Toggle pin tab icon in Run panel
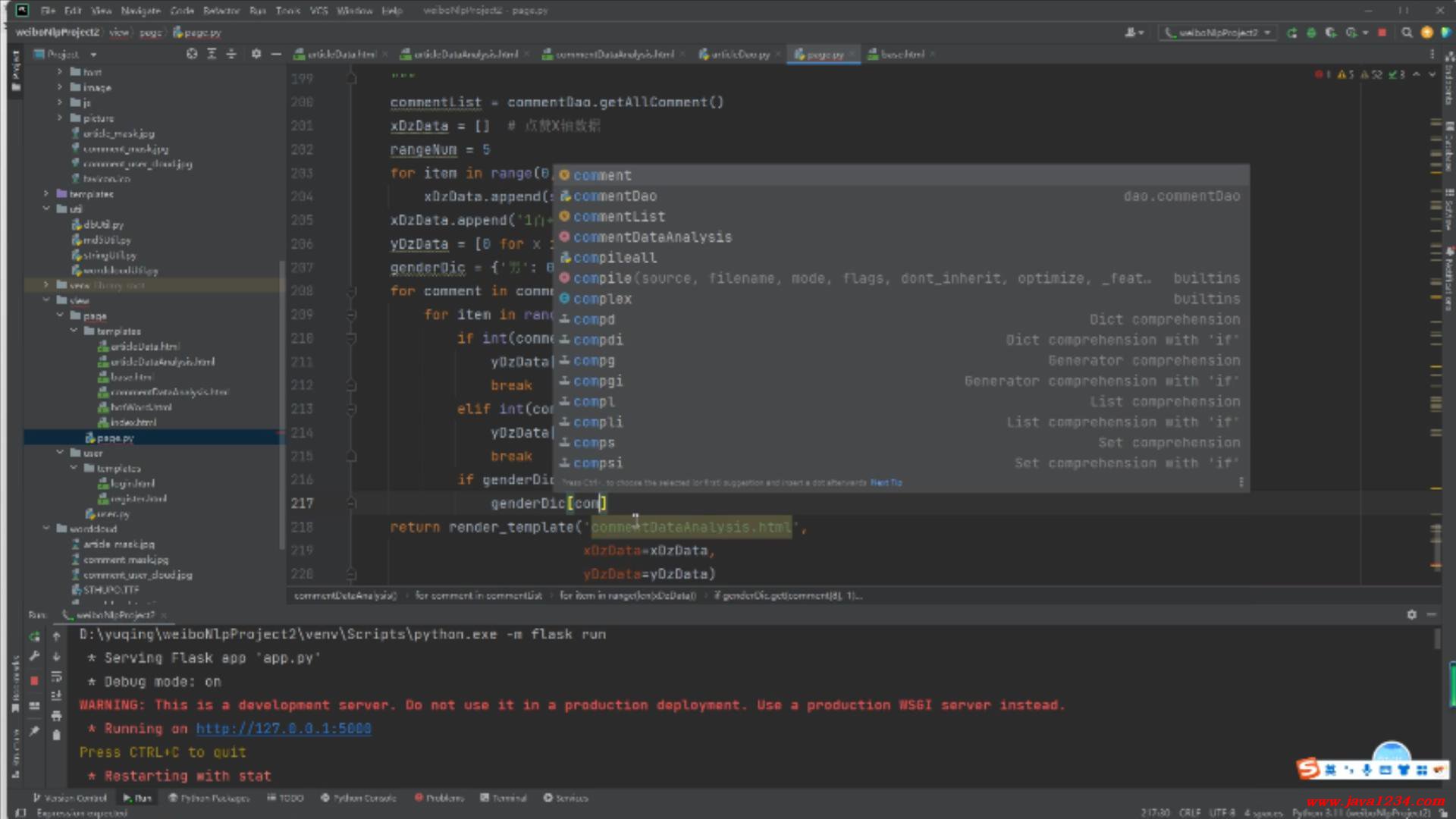This screenshot has width=1456, height=819. tap(34, 732)
